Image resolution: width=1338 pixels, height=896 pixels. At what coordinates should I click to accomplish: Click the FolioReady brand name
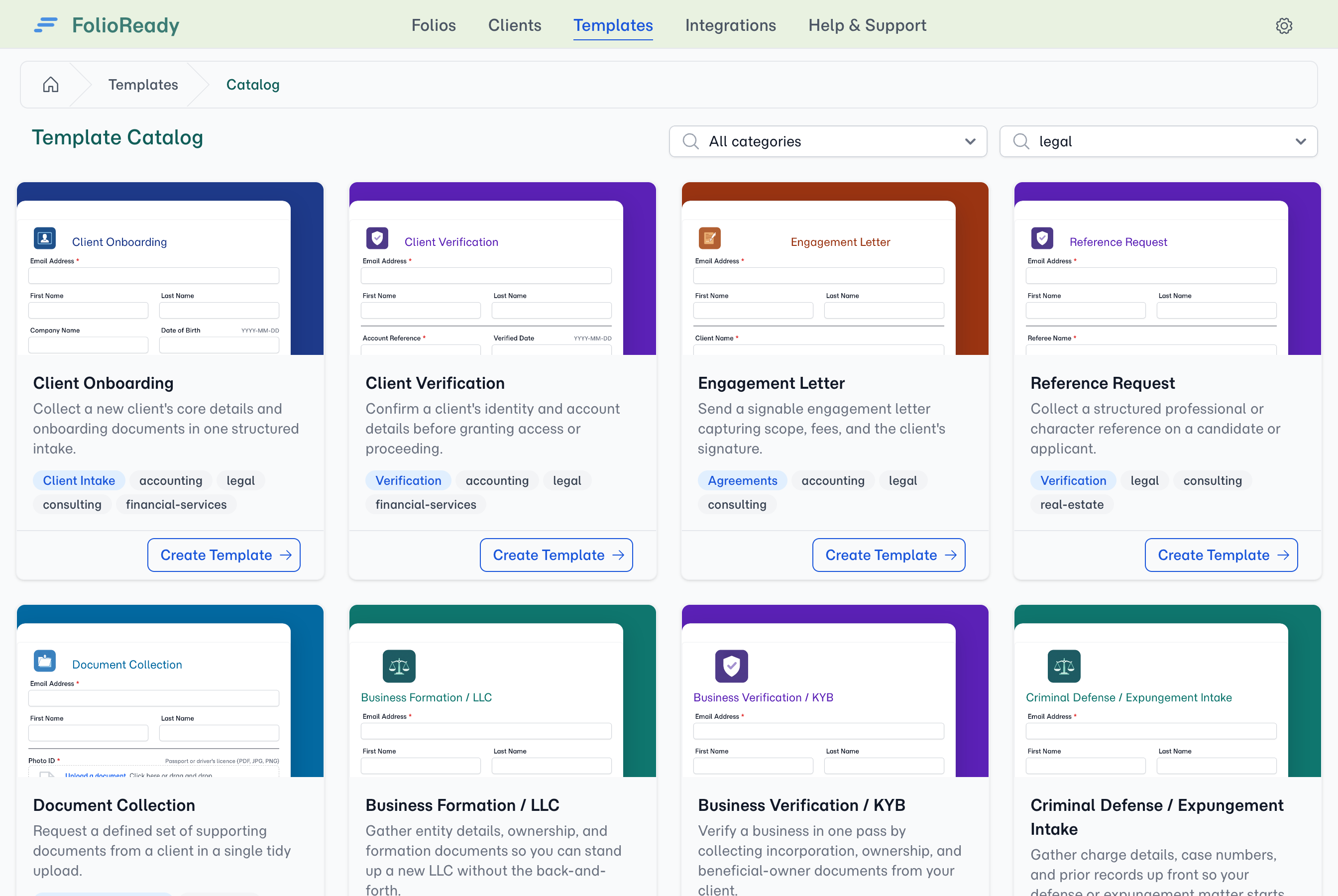(x=126, y=25)
